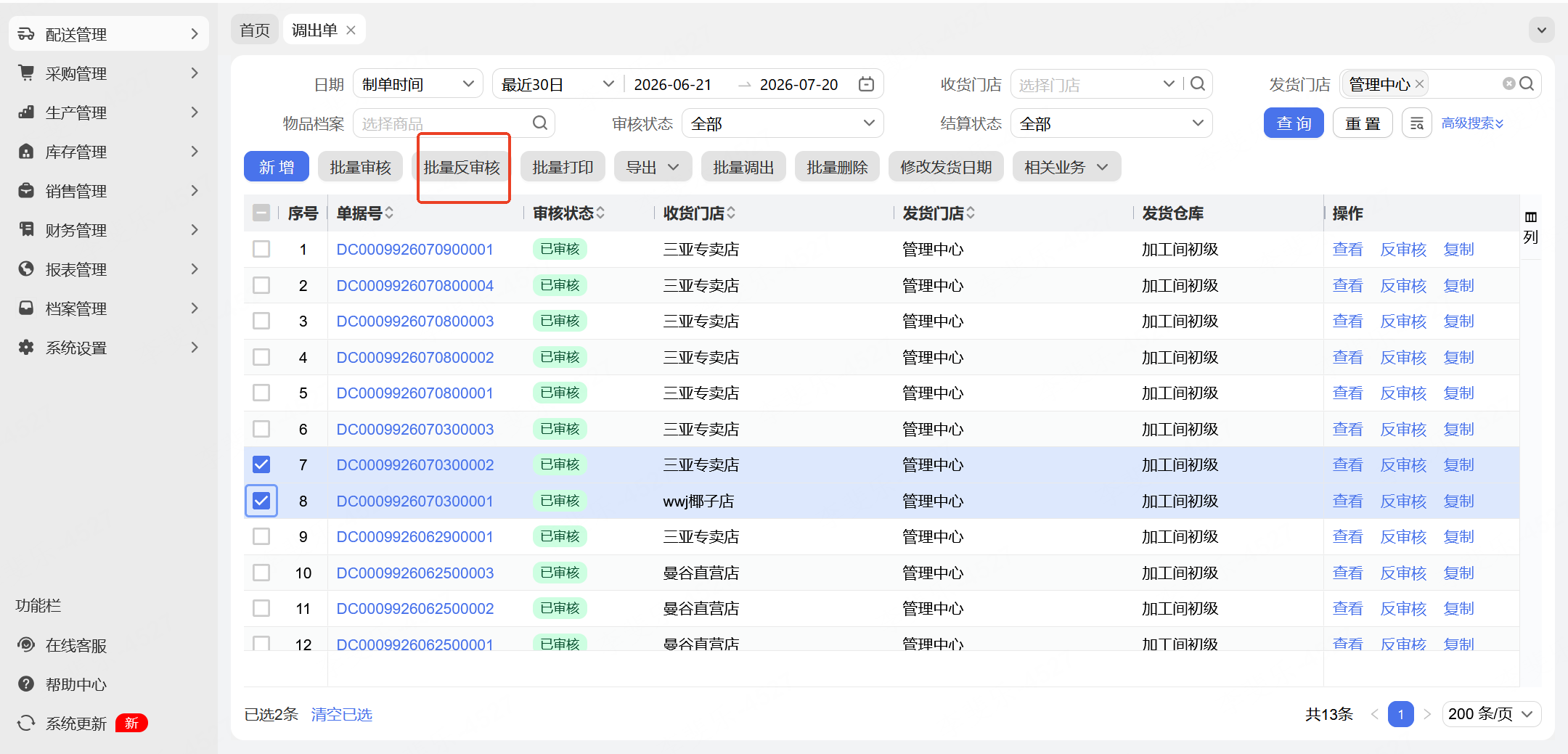This screenshot has height=754, width=1568.
Task: Expand the 财务管理 menu
Action: coord(109,230)
